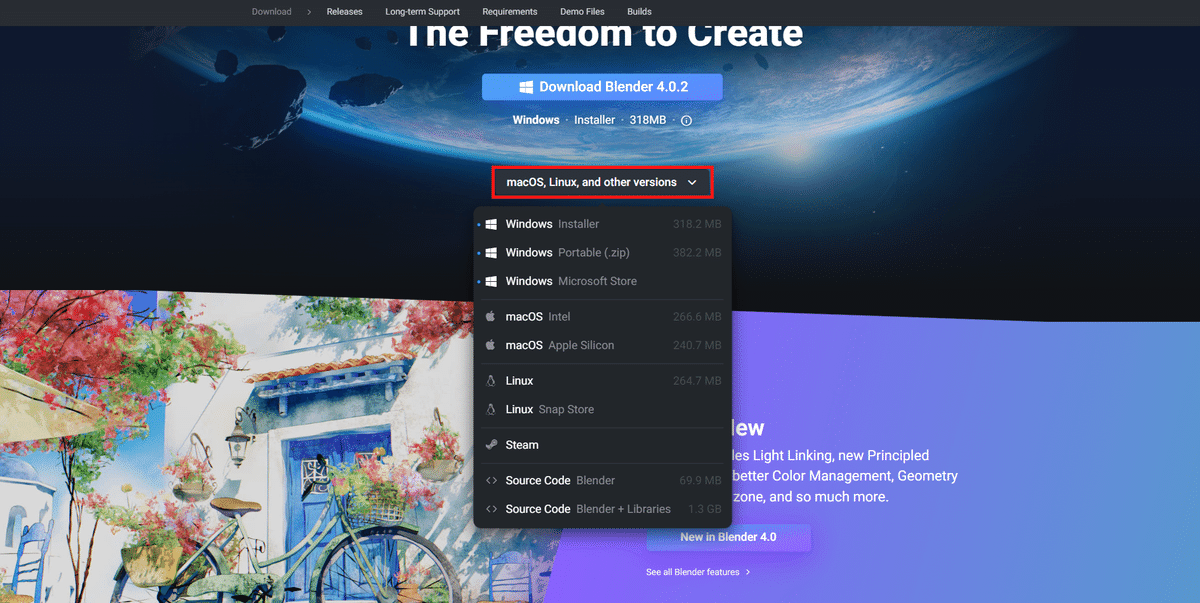Image resolution: width=1200 pixels, height=603 pixels.
Task: Choose the Linux 264.7 MB download option
Action: pos(602,381)
